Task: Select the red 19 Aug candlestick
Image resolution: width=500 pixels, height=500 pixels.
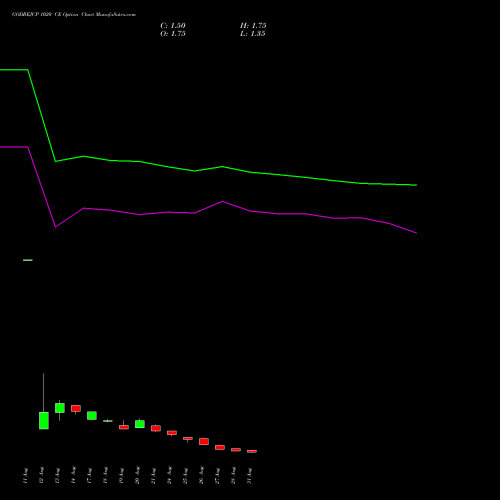Action: pos(124,427)
